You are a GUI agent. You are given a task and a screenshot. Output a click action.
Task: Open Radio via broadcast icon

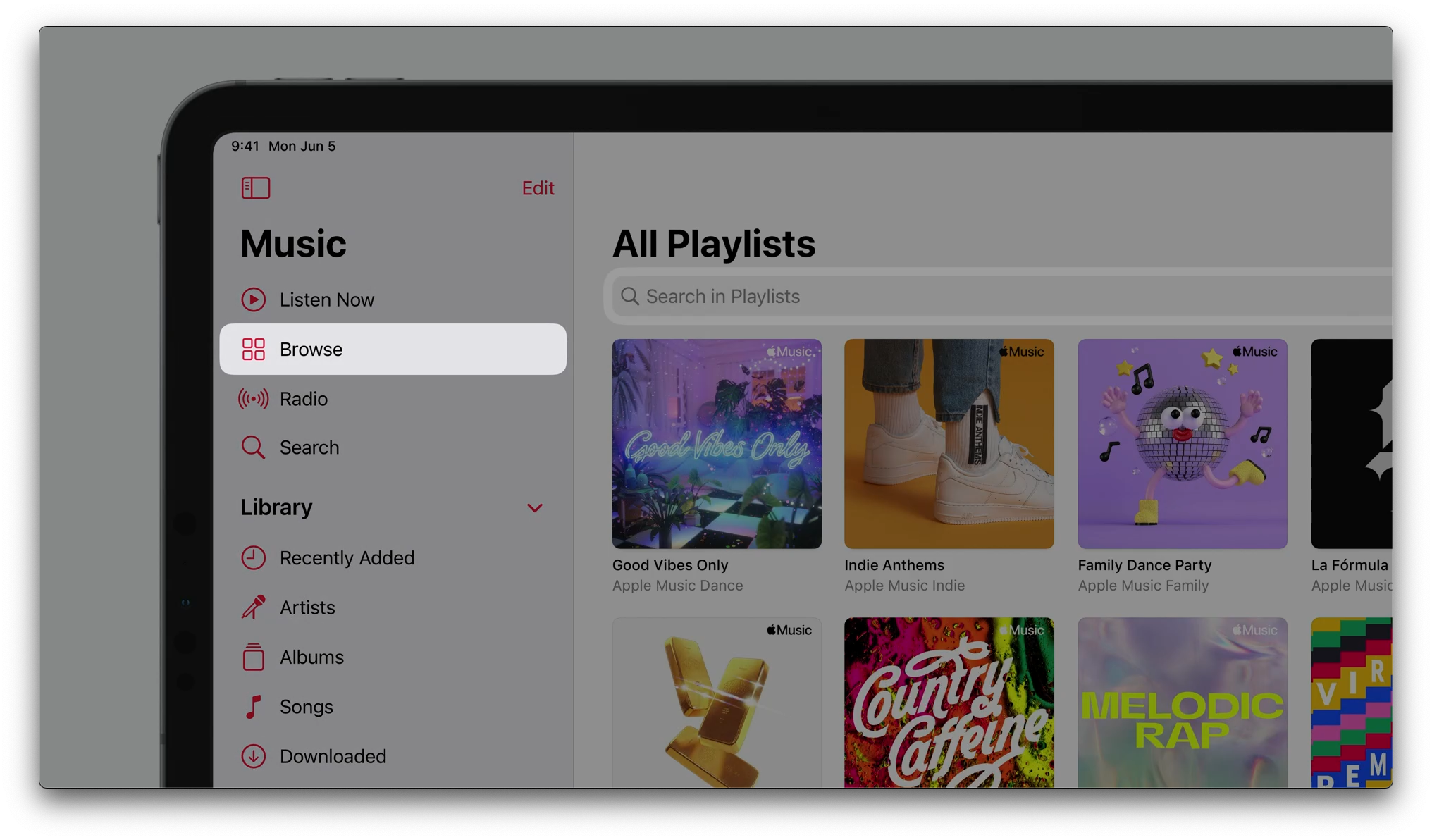click(x=253, y=399)
